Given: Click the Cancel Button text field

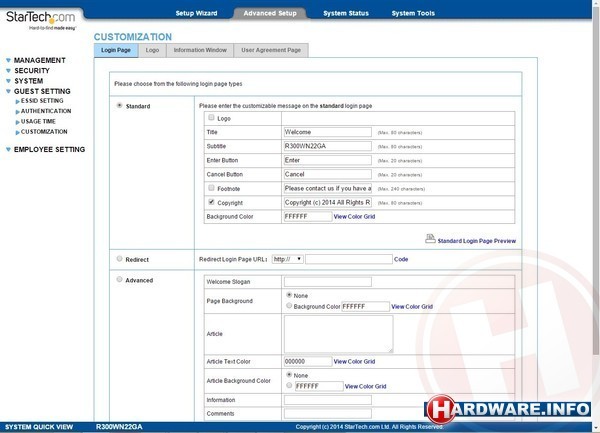Looking at the screenshot, I should (x=328, y=174).
